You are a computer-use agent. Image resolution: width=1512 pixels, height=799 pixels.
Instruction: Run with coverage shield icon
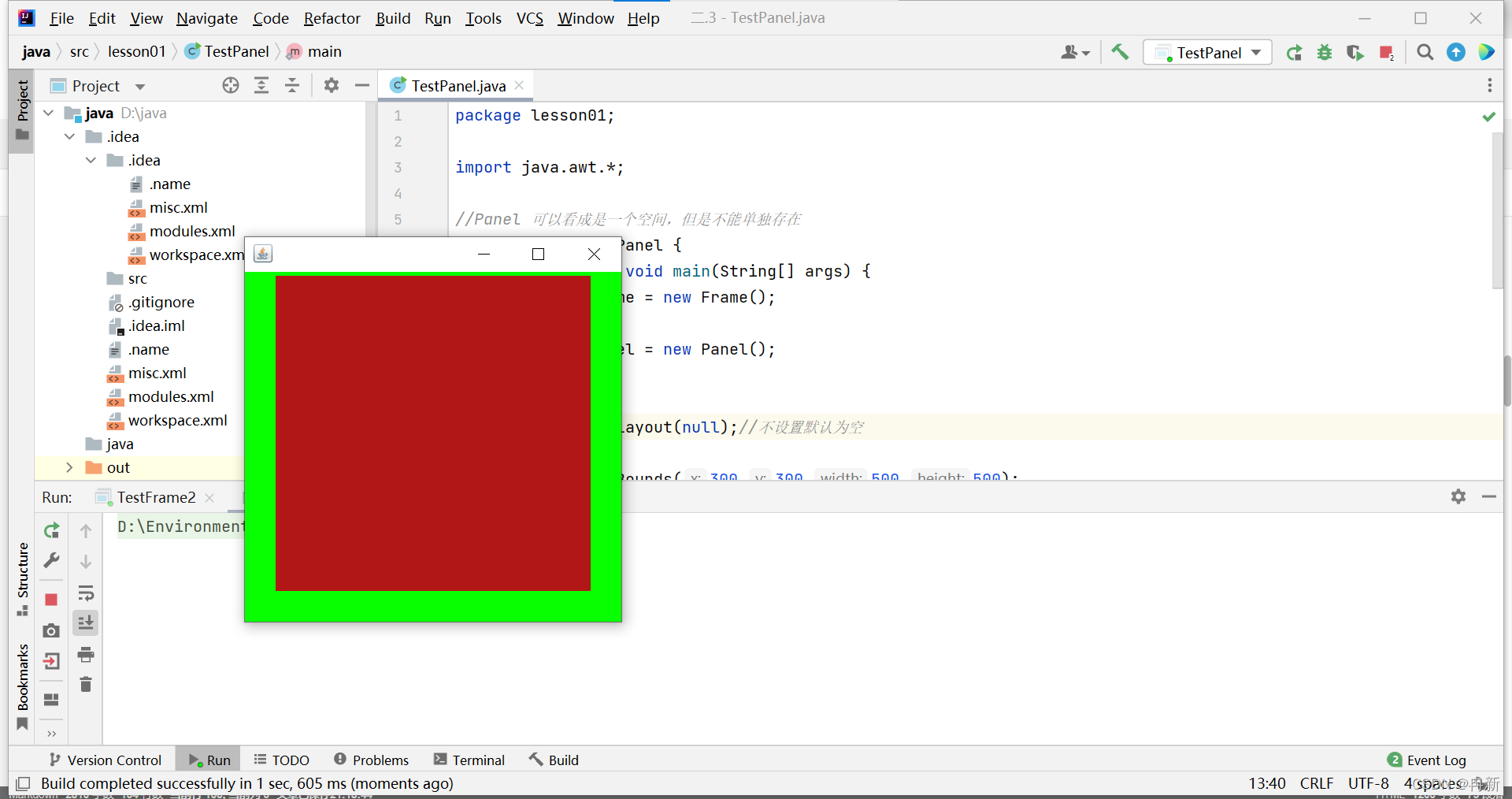pyautogui.click(x=1355, y=53)
